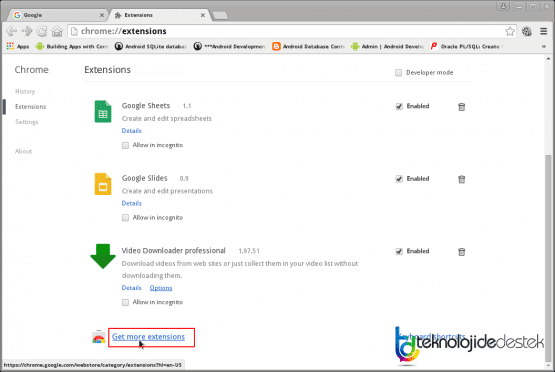Open the Admin Android Develop bookmark
Screen dimensions: 555x372
pyautogui.click(x=387, y=46)
